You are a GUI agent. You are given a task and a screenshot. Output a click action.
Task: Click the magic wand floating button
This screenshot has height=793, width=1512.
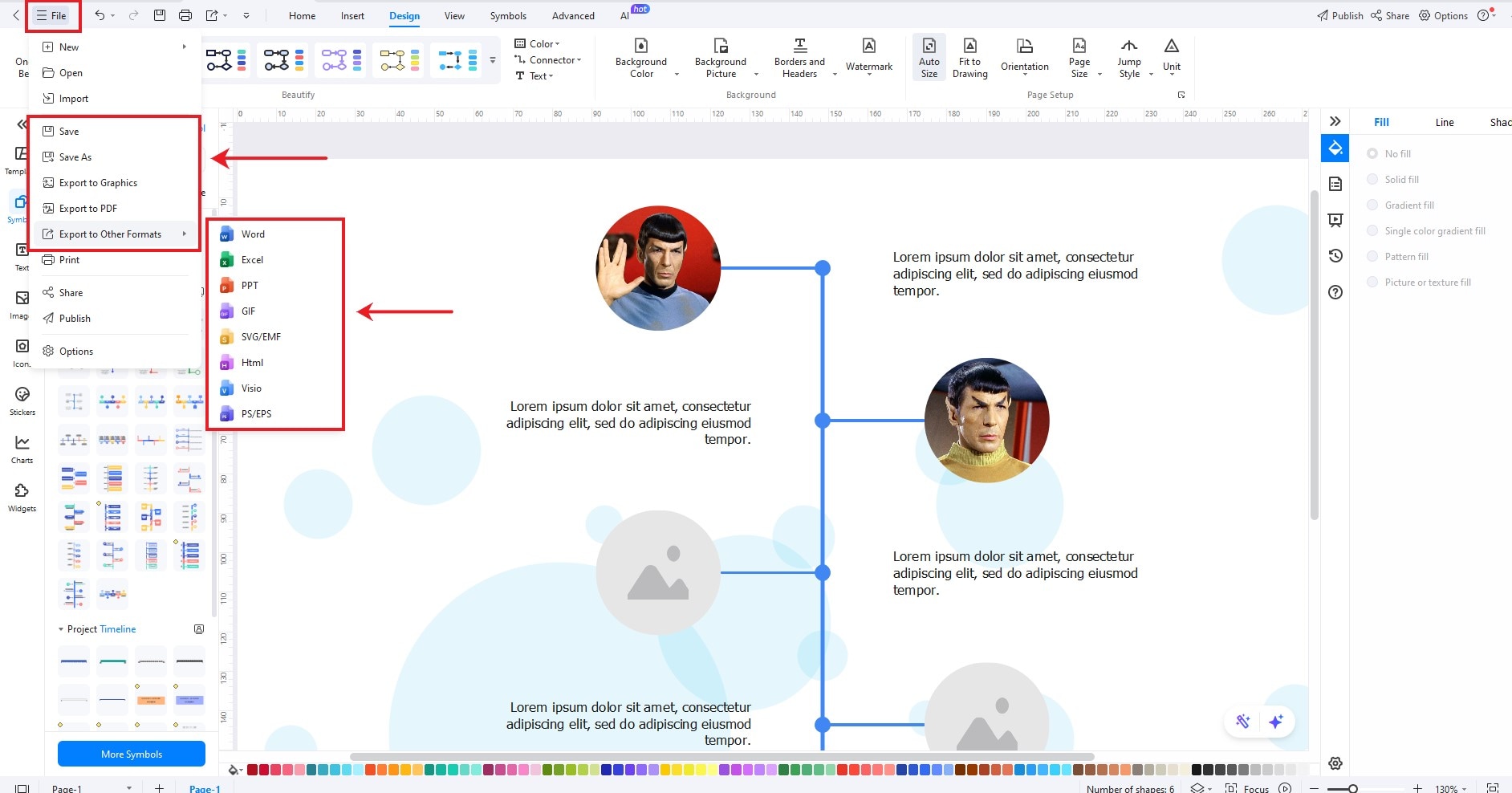pyautogui.click(x=1242, y=722)
